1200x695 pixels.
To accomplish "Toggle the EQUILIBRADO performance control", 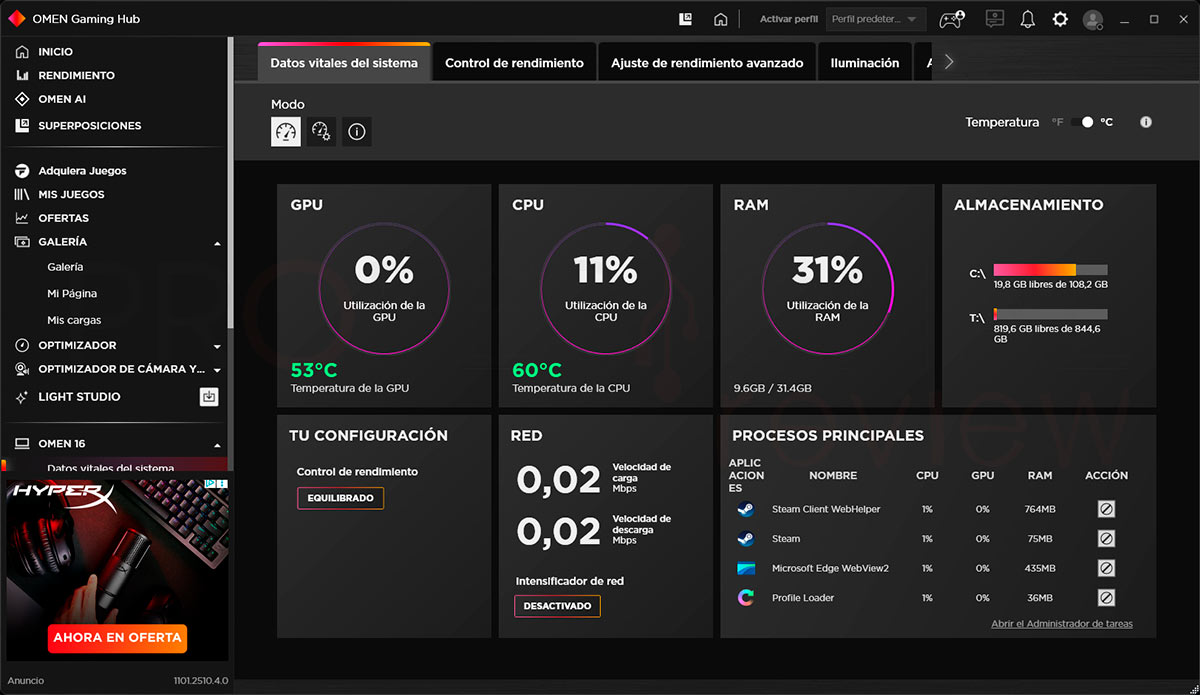I will [340, 498].
